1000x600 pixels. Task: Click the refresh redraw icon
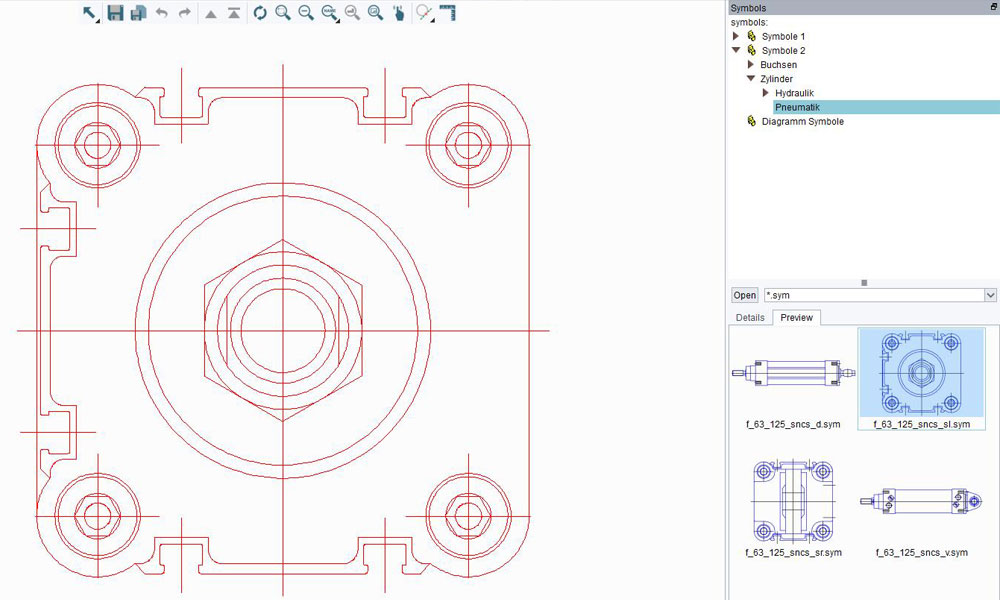[x=260, y=13]
